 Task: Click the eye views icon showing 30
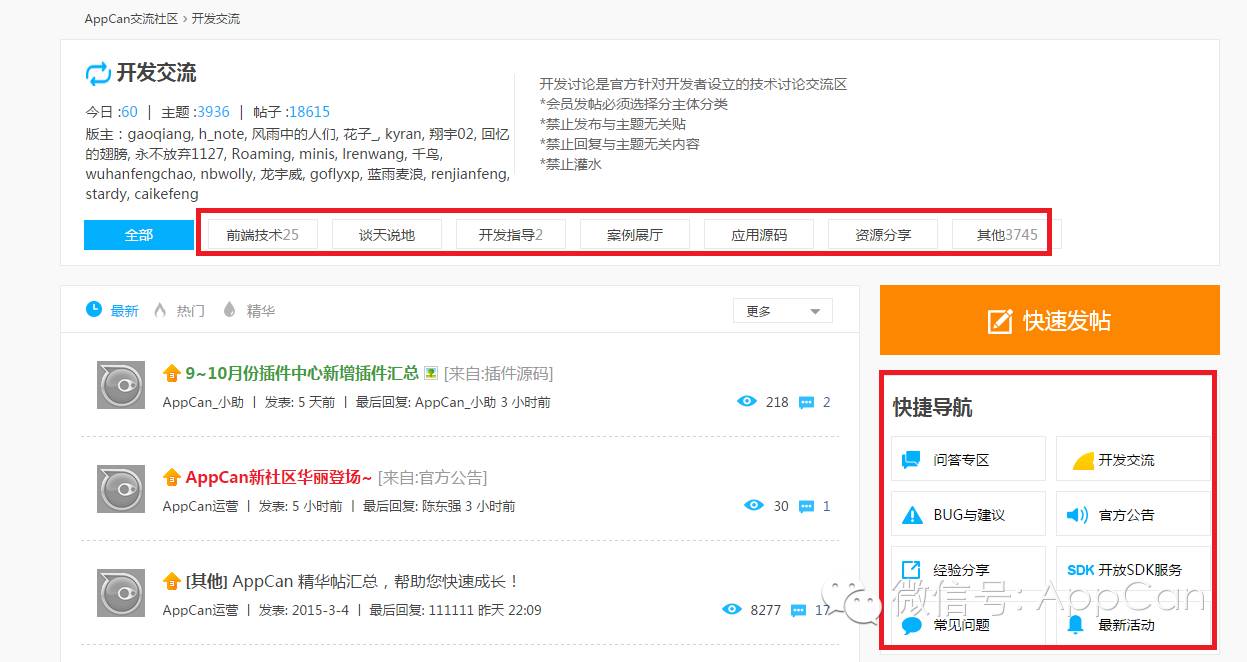tap(754, 505)
